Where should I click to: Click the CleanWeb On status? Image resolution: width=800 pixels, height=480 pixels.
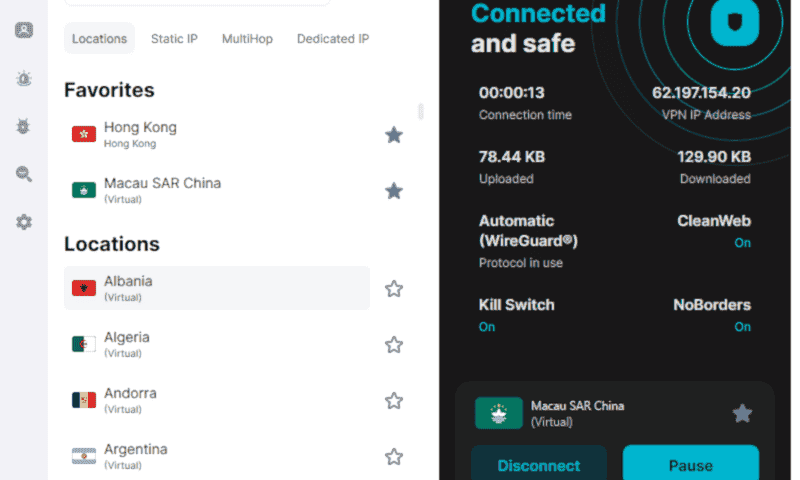[x=742, y=243]
